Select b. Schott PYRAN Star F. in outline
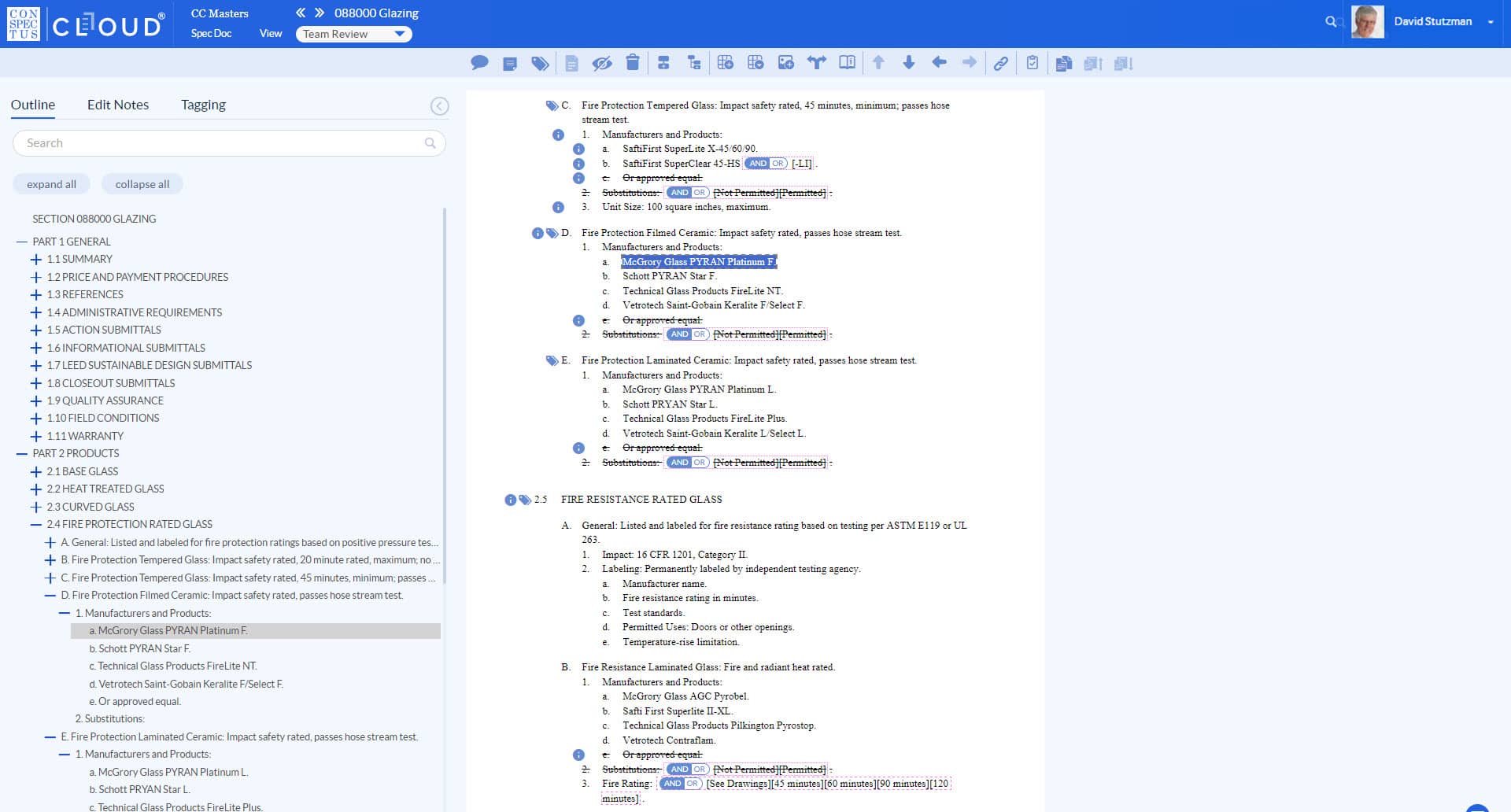The height and width of the screenshot is (812, 1511). pyautogui.click(x=140, y=649)
